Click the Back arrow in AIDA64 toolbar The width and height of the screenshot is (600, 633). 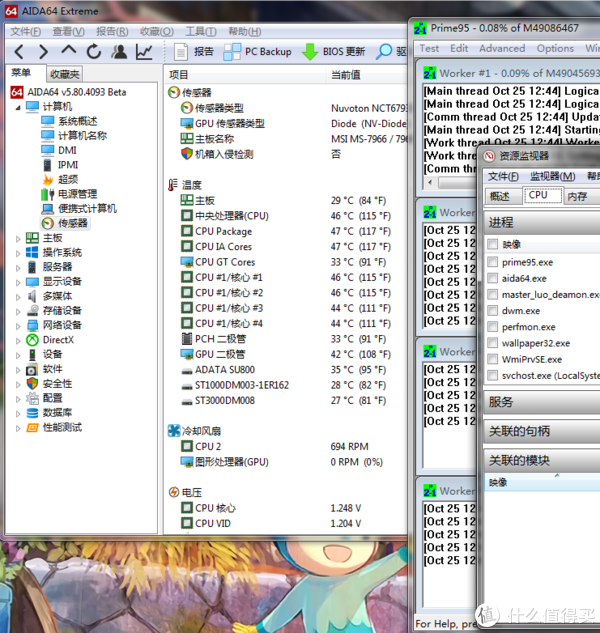pyautogui.click(x=19, y=51)
